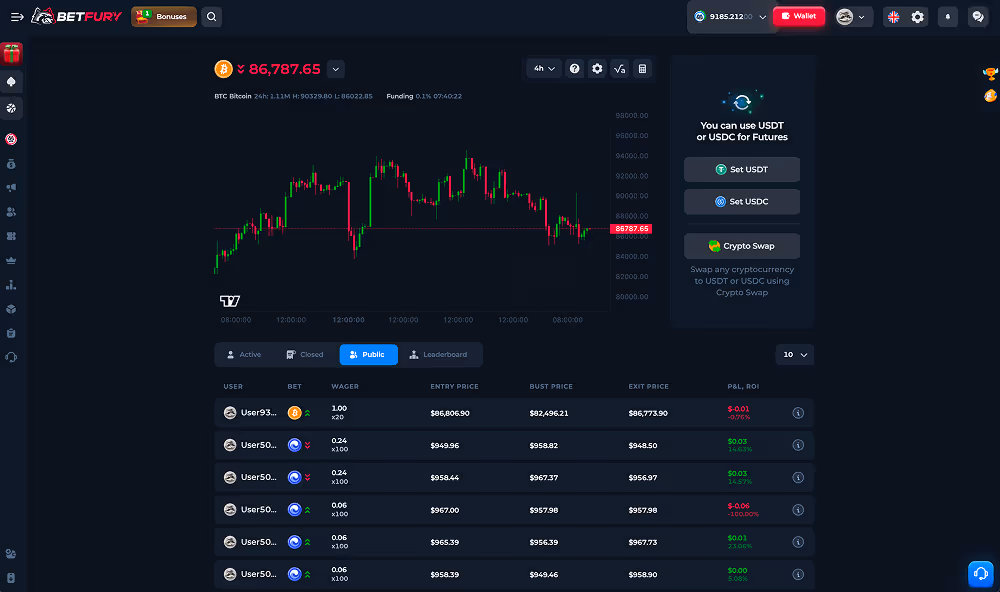
Task: Open the Bonuses gift icon in sidebar
Action: 11,52
